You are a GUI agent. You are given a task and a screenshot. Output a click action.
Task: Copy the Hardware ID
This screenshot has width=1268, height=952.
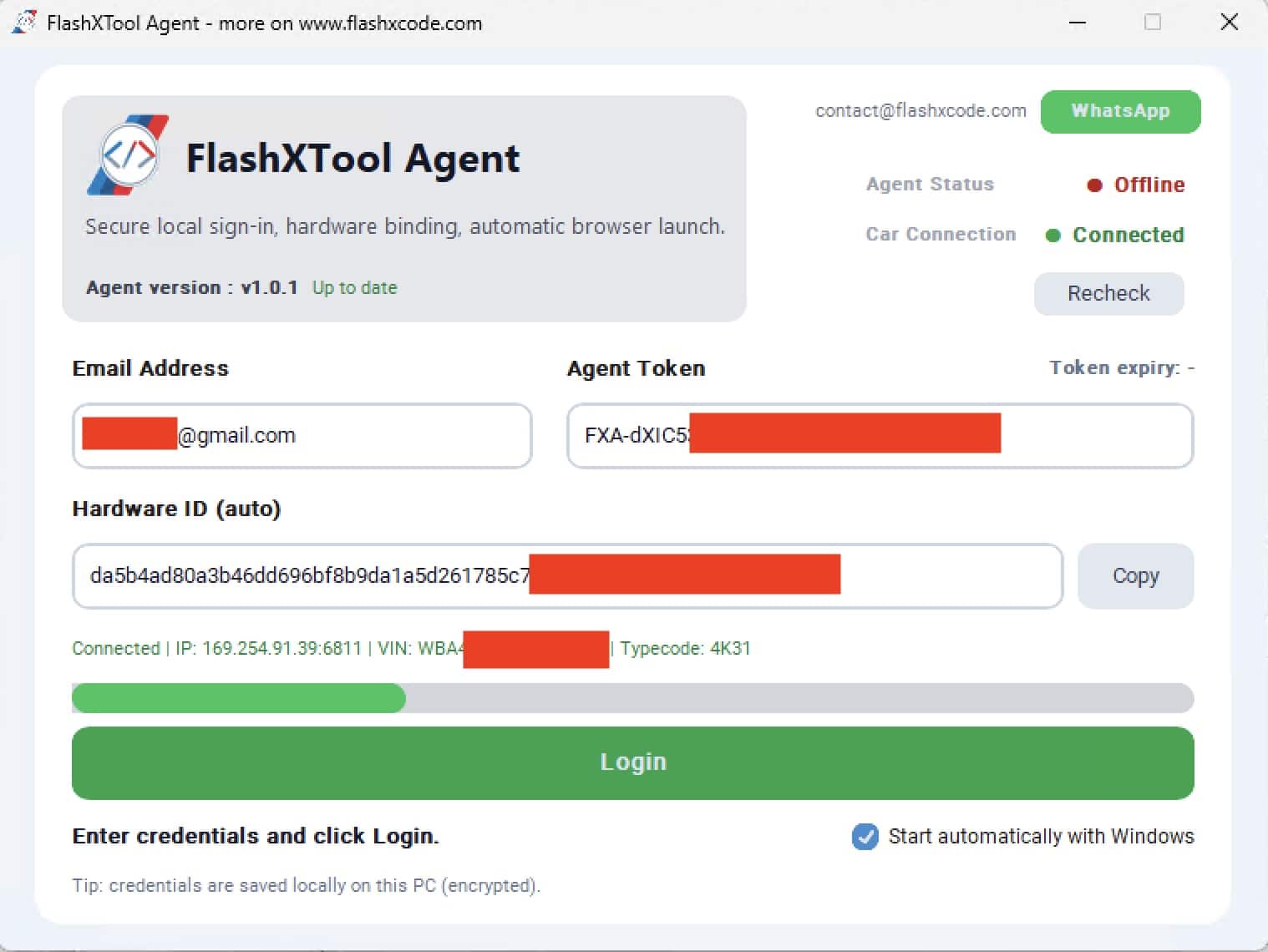1134,576
